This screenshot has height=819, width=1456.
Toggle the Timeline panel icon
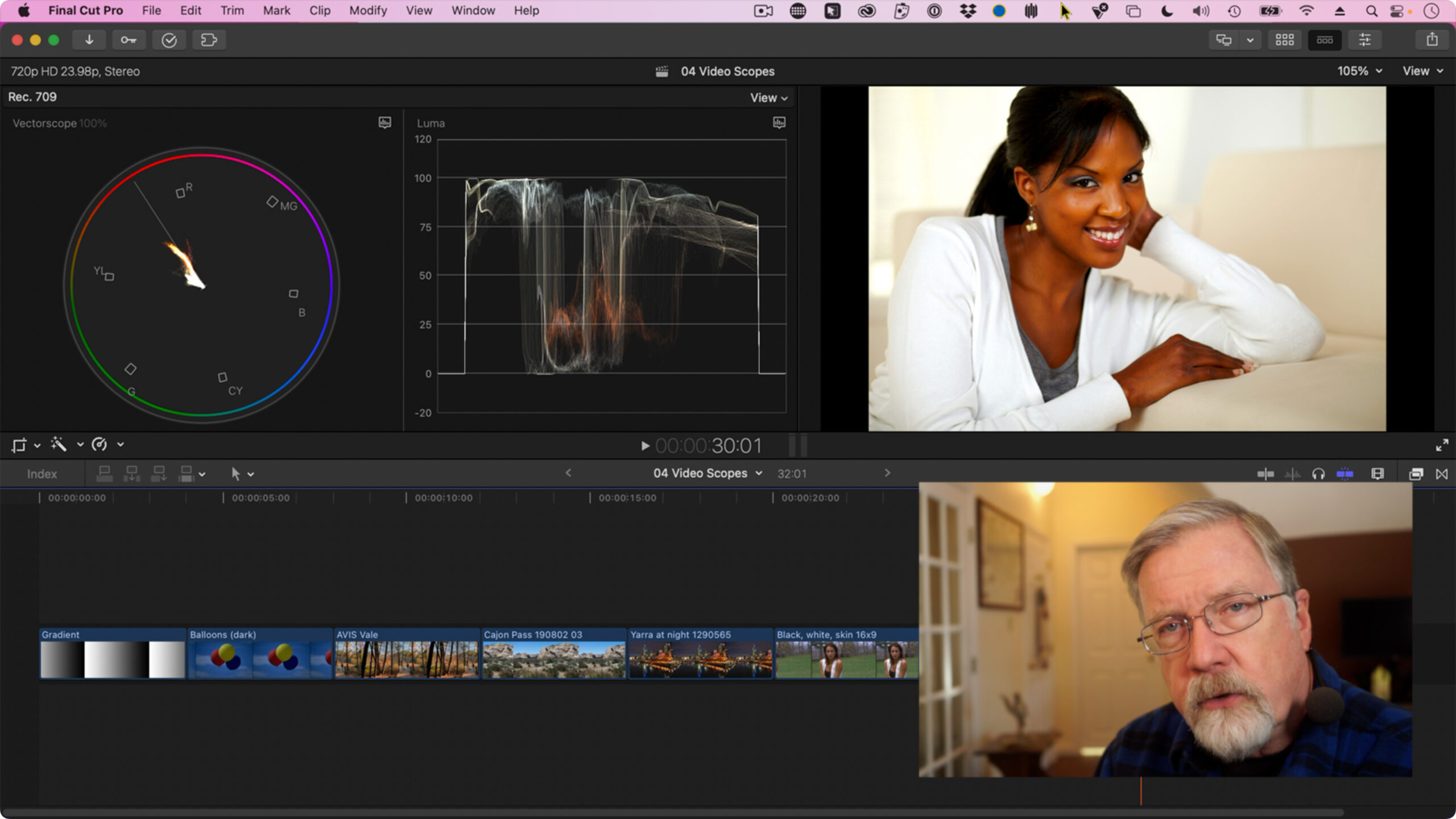tap(1325, 40)
